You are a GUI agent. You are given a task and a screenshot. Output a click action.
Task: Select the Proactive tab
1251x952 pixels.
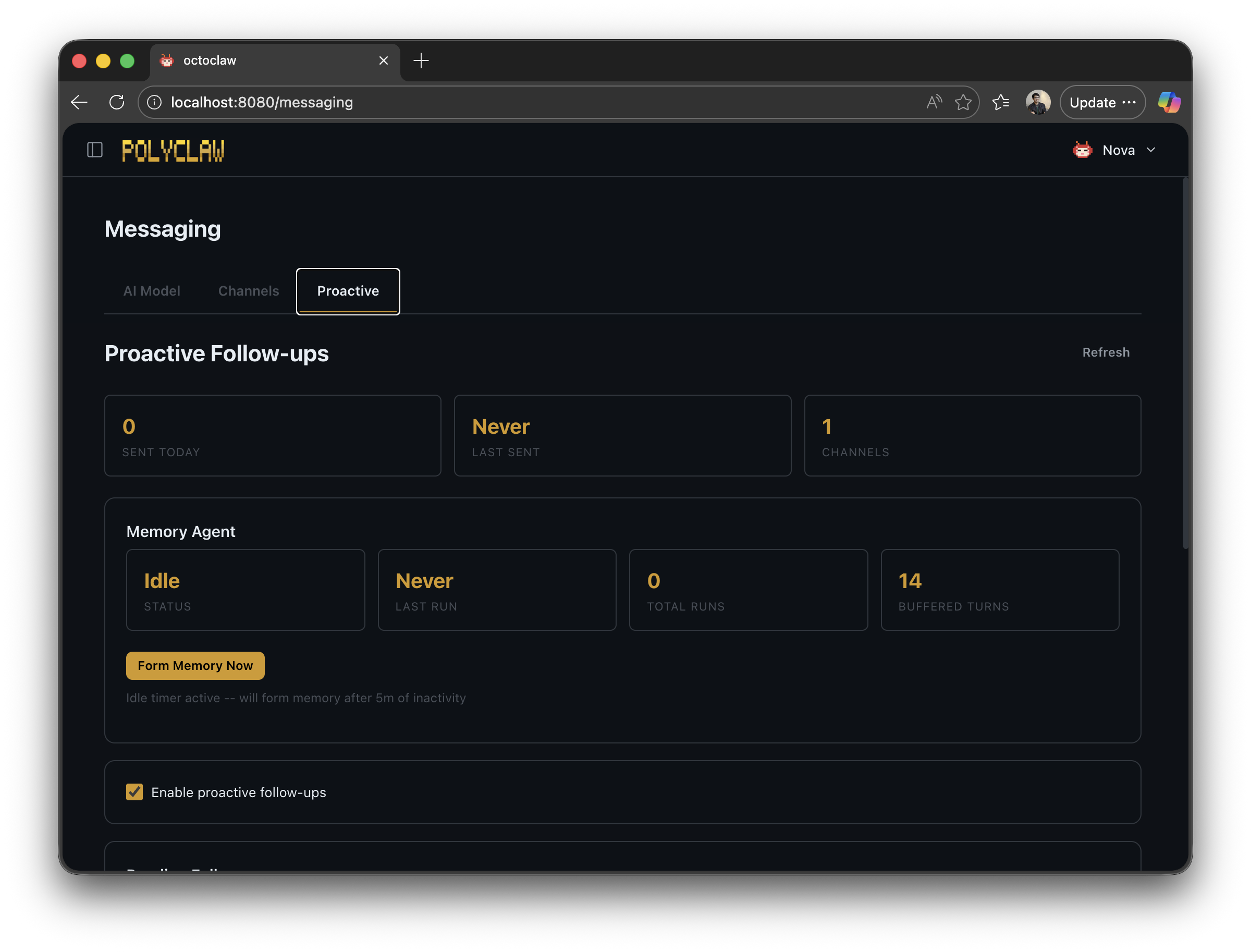pyautogui.click(x=348, y=291)
